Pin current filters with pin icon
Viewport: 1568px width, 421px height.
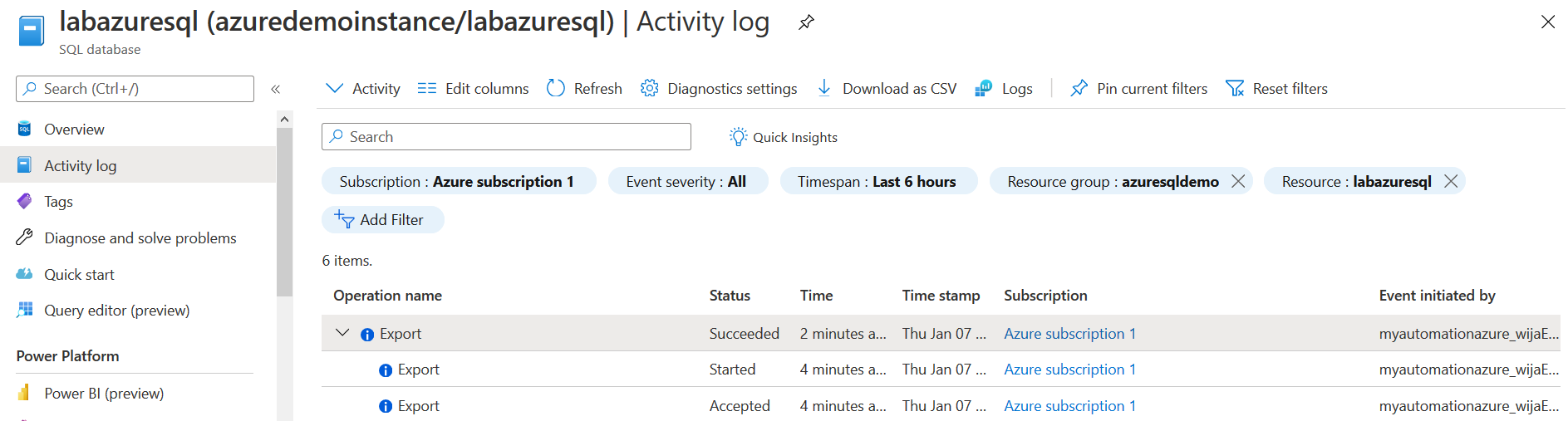coord(1079,88)
